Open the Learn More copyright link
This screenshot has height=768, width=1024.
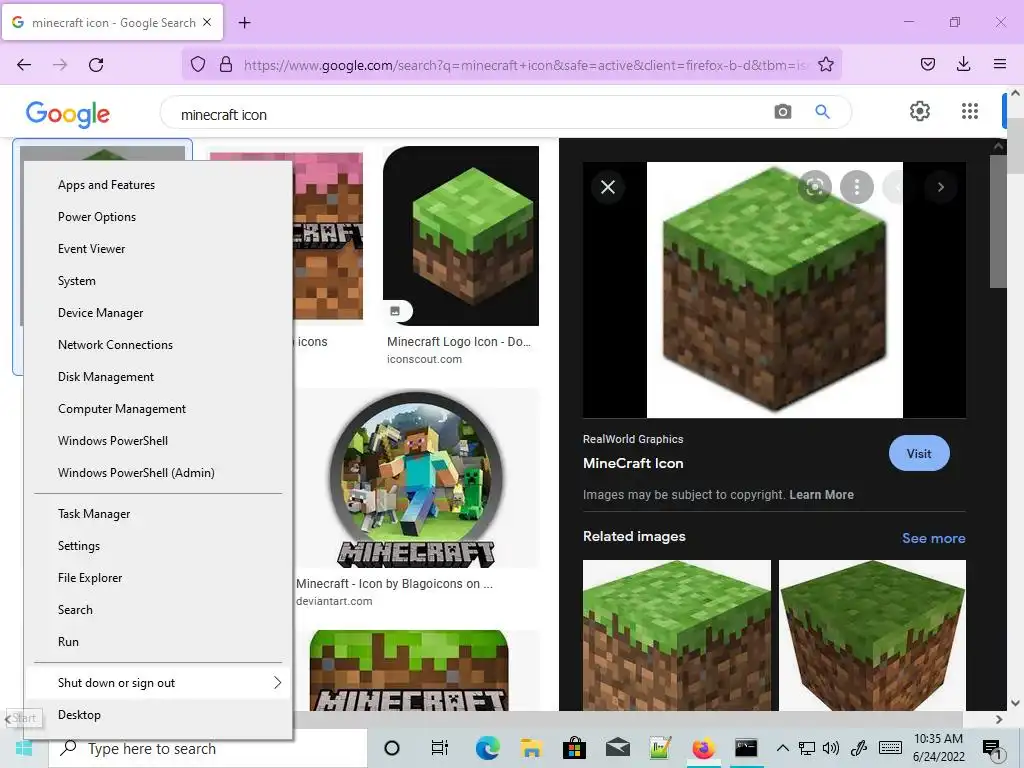[821, 495]
